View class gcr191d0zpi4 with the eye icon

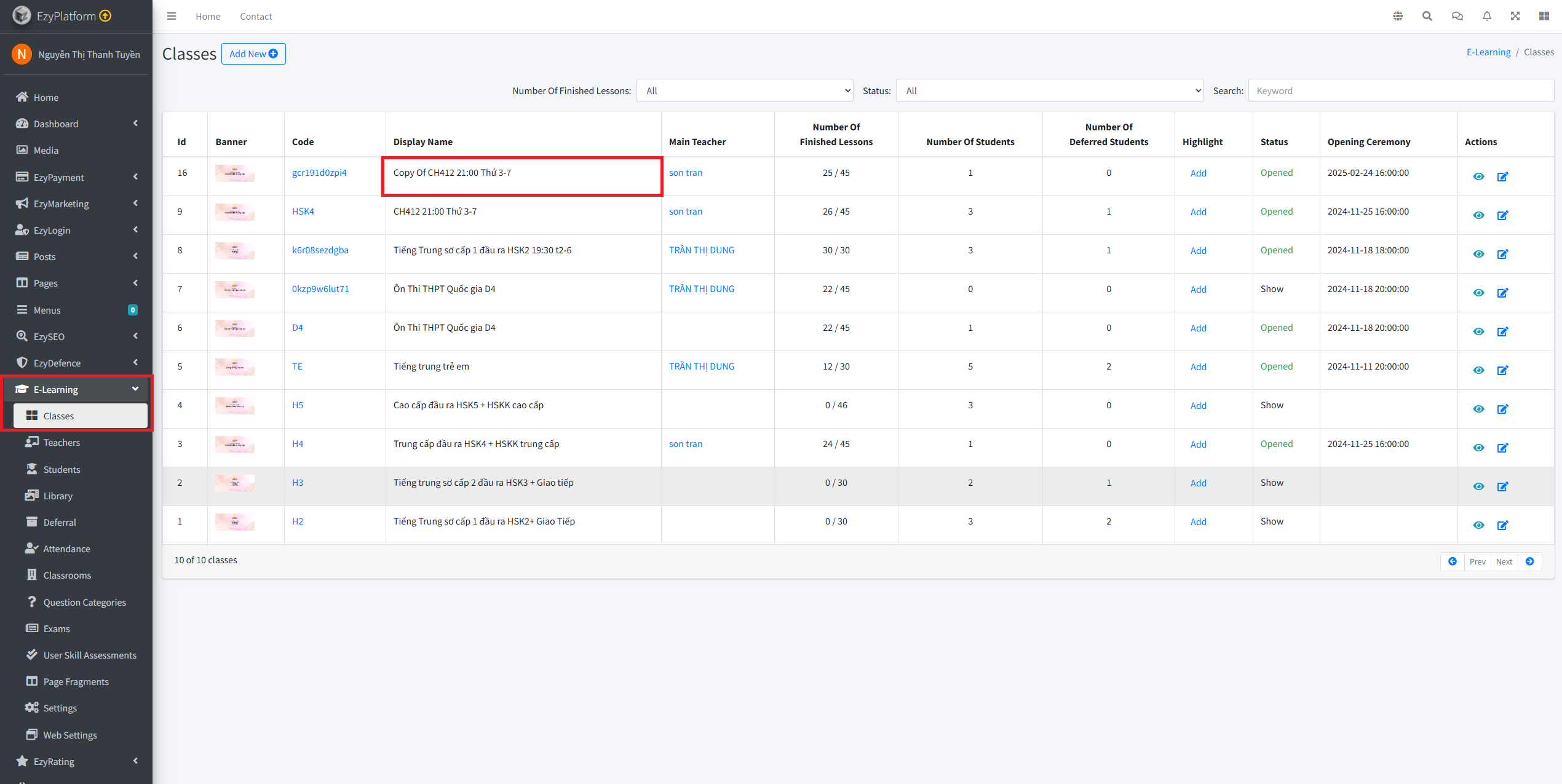1478,176
